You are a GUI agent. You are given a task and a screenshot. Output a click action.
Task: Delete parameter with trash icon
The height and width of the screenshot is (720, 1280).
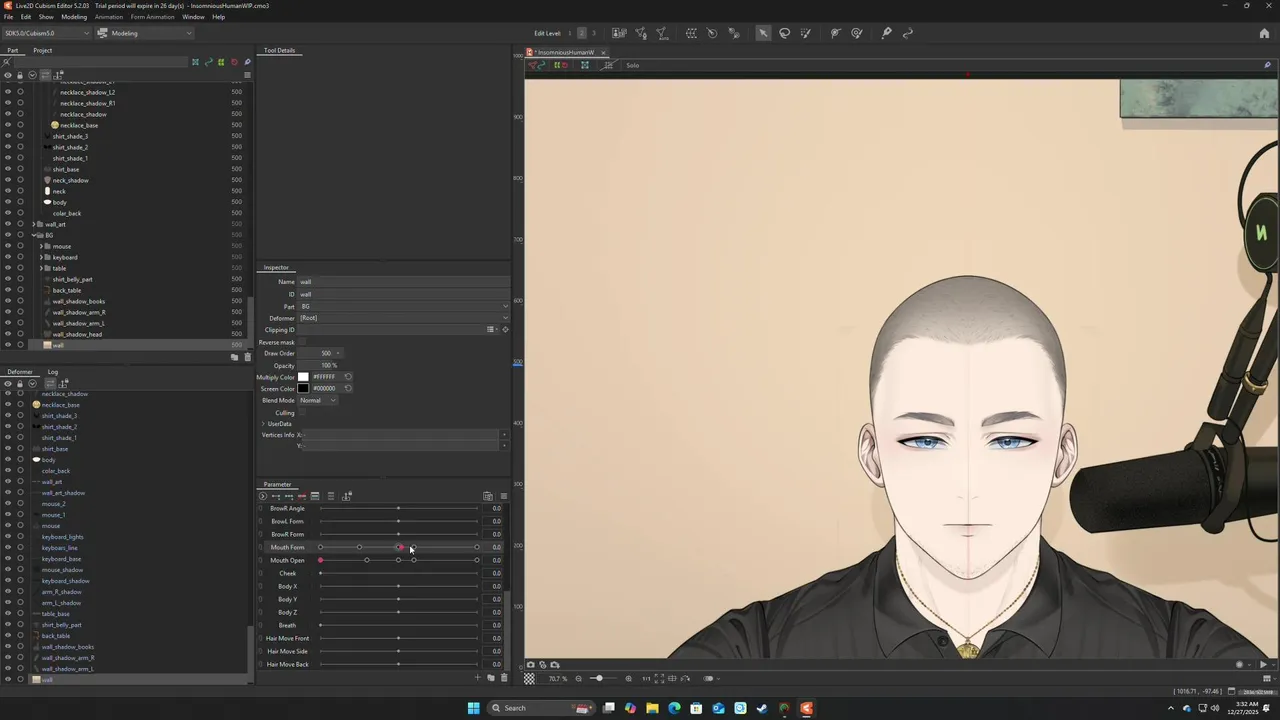tap(503, 678)
